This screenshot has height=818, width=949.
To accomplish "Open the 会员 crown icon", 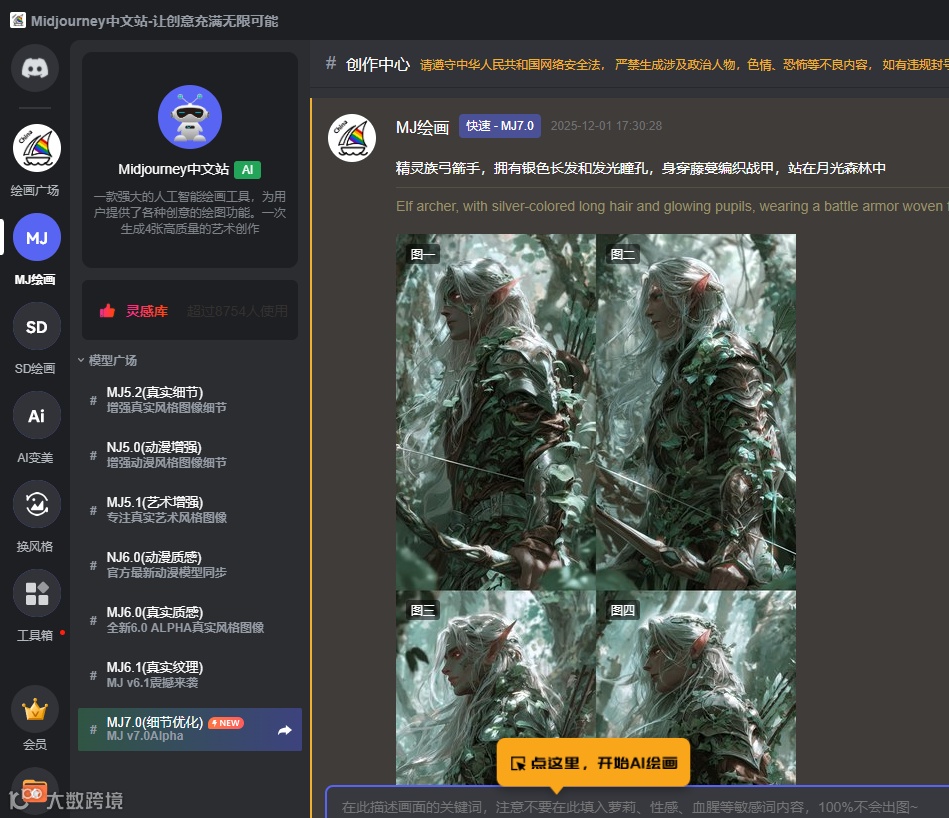I will click(35, 709).
